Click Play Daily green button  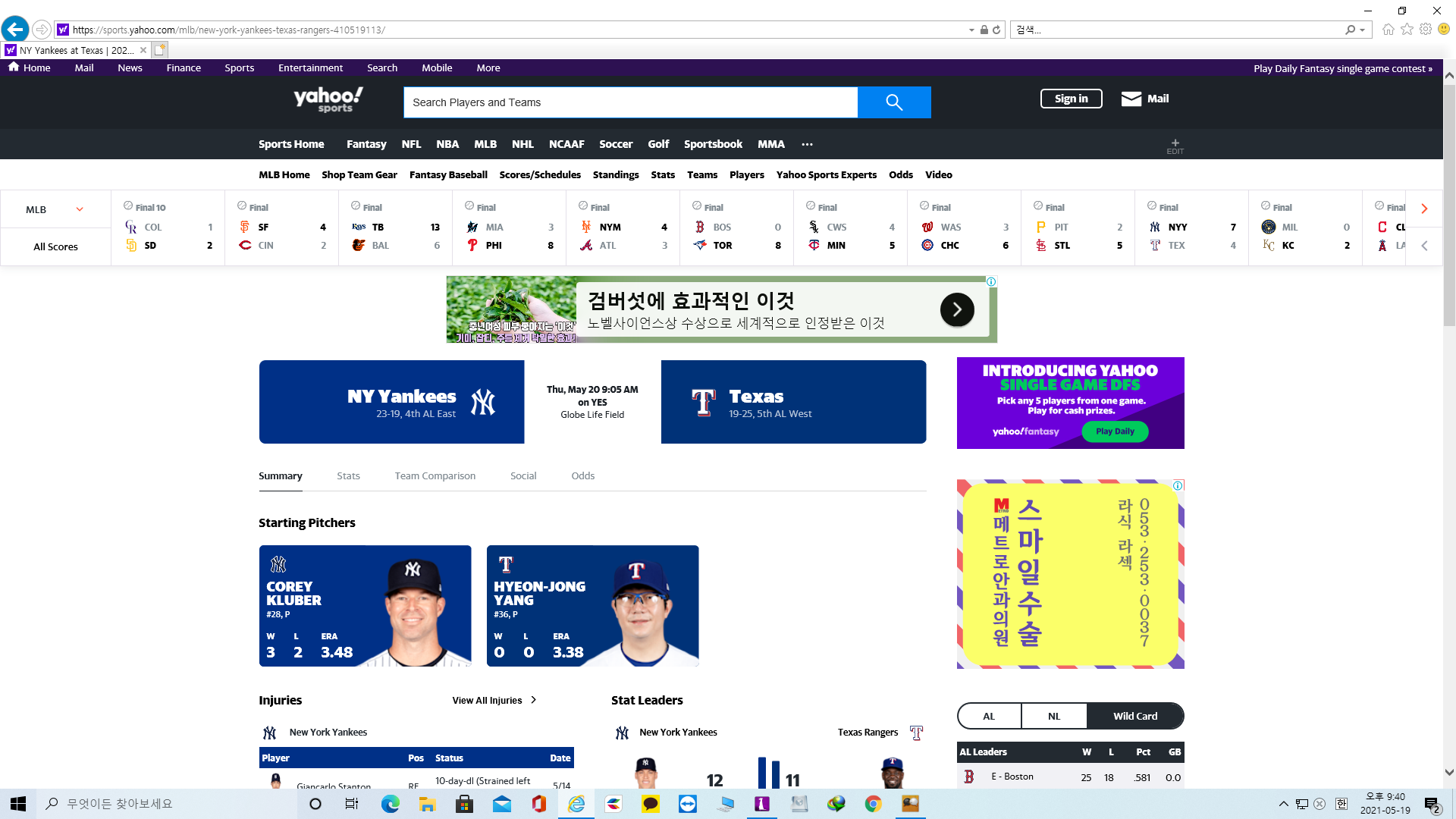1115,431
